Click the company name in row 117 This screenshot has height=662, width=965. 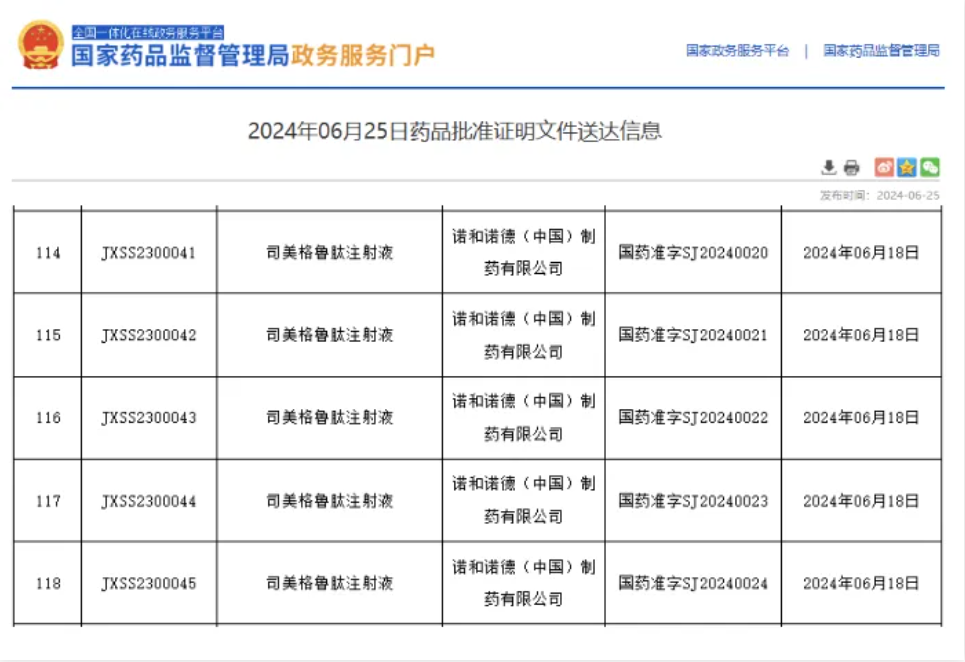tap(524, 500)
